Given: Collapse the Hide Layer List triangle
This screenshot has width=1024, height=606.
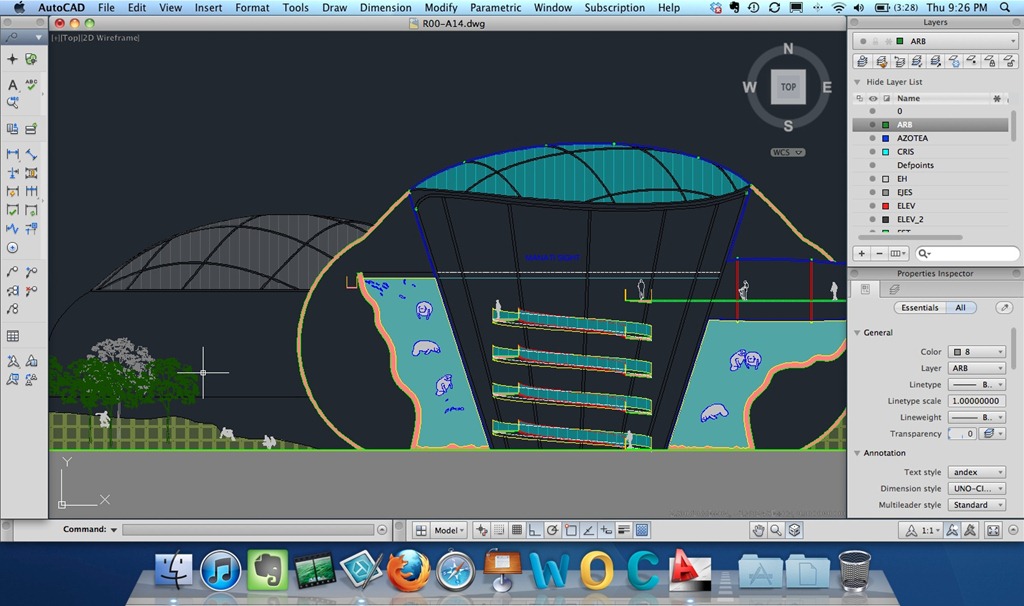Looking at the screenshot, I should 857,82.
